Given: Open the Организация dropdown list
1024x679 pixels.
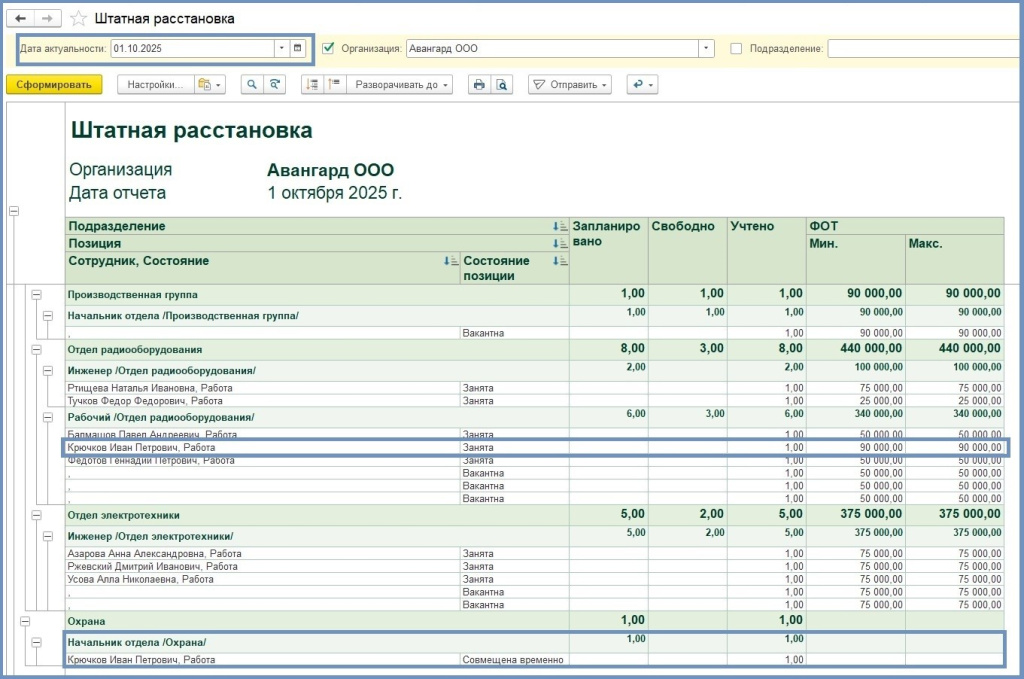Looking at the screenshot, I should click(706, 48).
